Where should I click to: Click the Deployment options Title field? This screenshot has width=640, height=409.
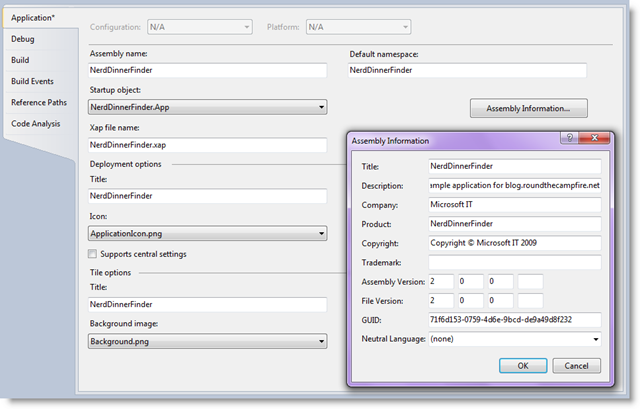(x=207, y=196)
